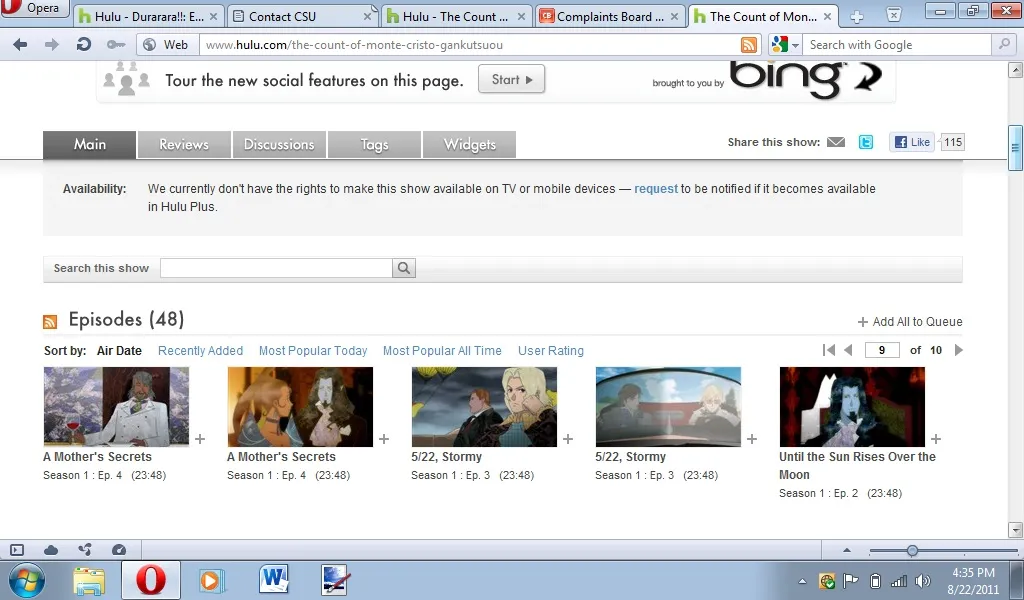This screenshot has height=600, width=1024.
Task: Add Until the Sun Rises episode to queue
Action: pyautogui.click(x=936, y=439)
